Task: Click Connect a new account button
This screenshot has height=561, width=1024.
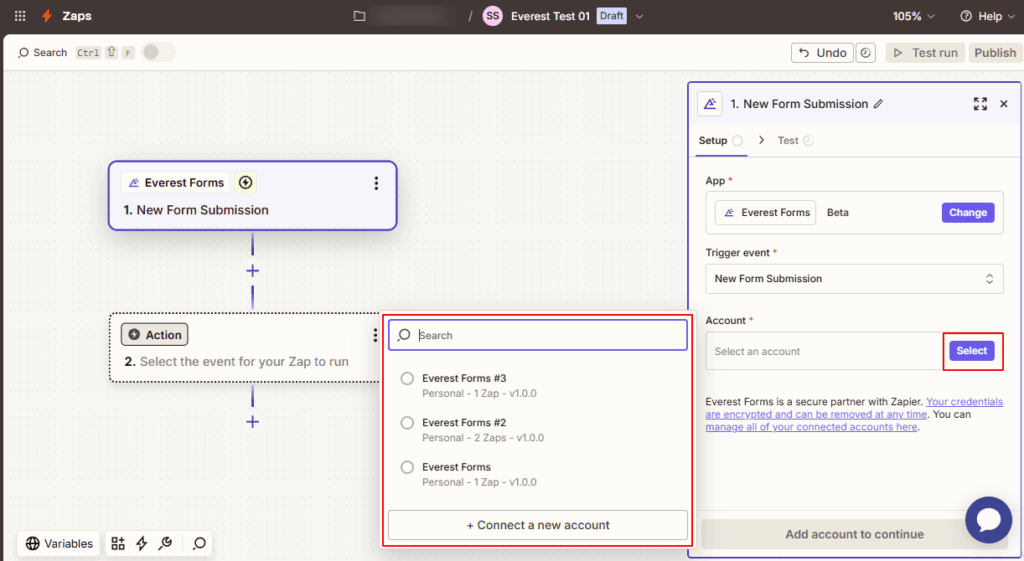Action: click(538, 525)
